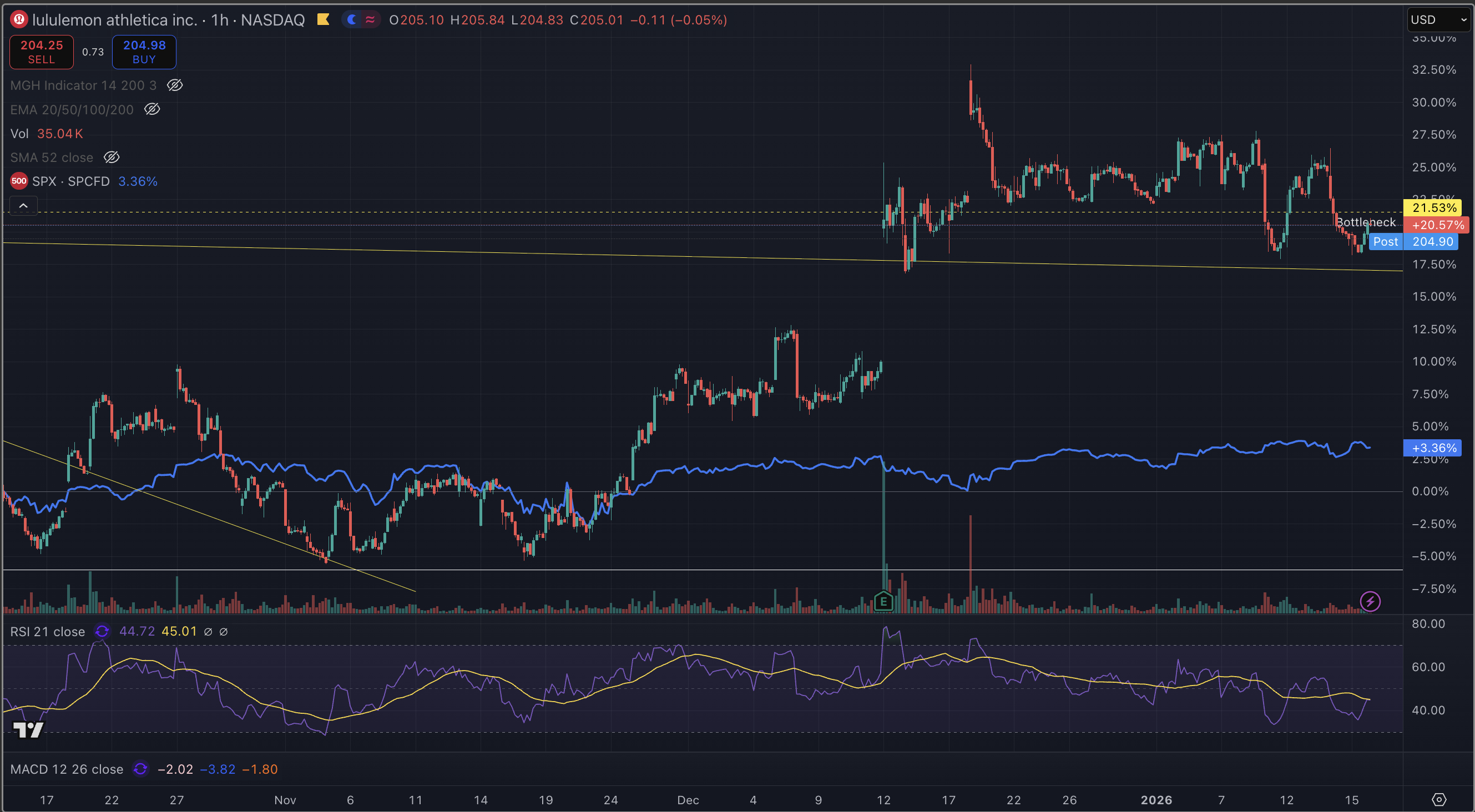
Task: Select the RSI 21 close indicator label
Action: coord(48,632)
